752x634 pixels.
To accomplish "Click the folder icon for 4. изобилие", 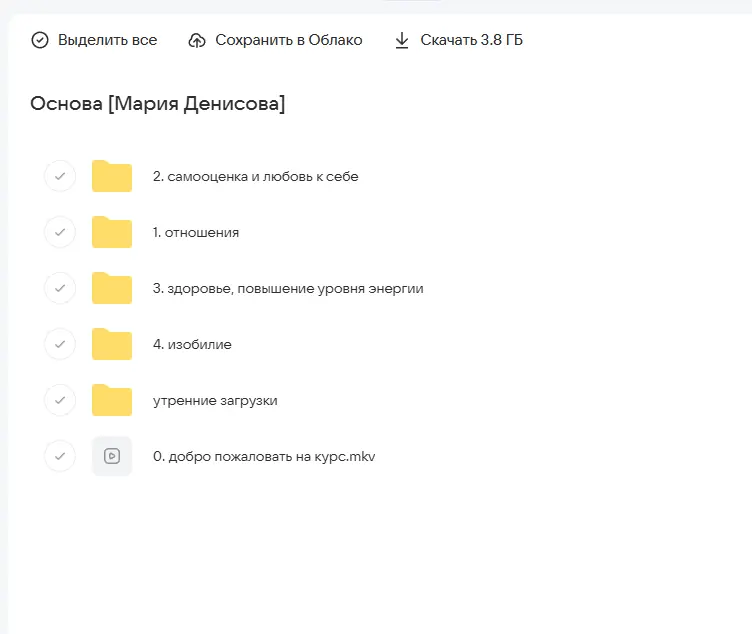I will point(112,344).
